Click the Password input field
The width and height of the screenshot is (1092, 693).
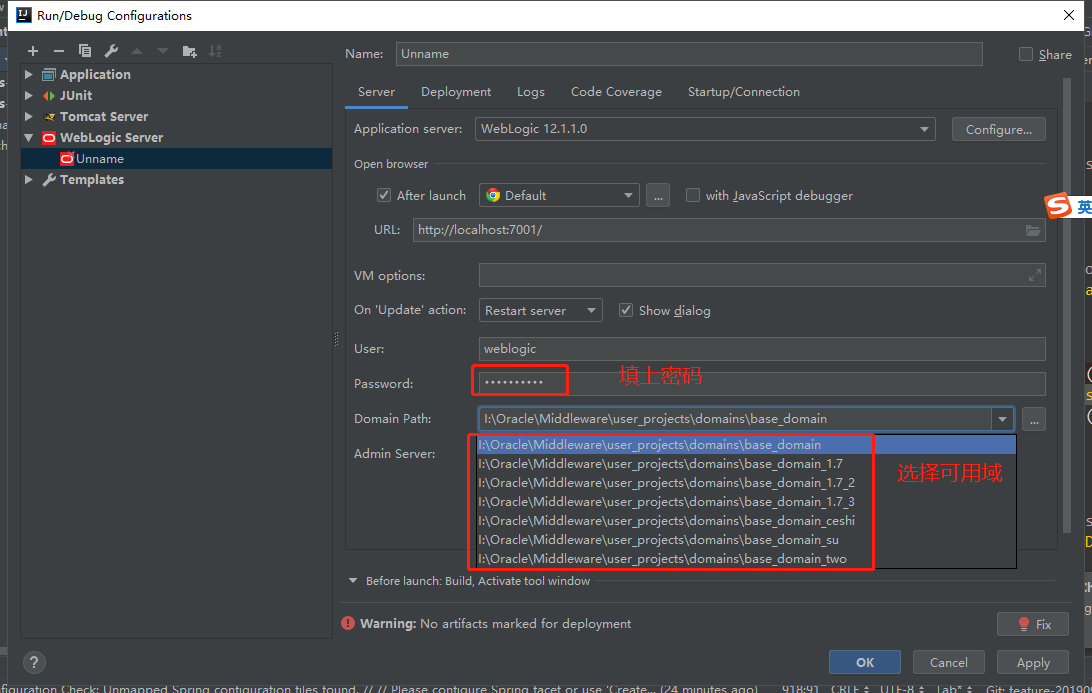coord(762,383)
